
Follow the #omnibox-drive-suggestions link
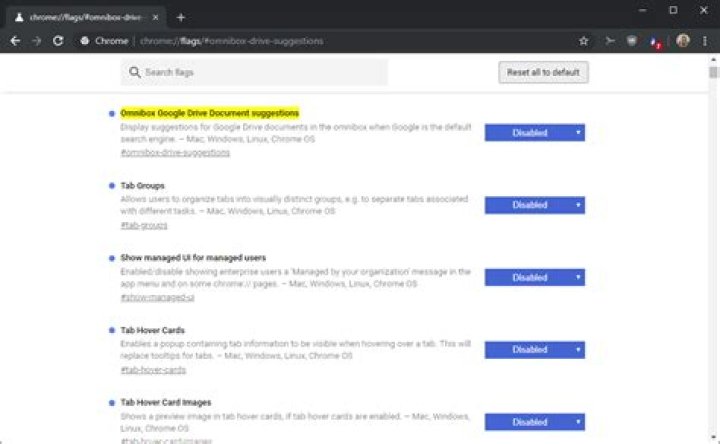pyautogui.click(x=175, y=152)
